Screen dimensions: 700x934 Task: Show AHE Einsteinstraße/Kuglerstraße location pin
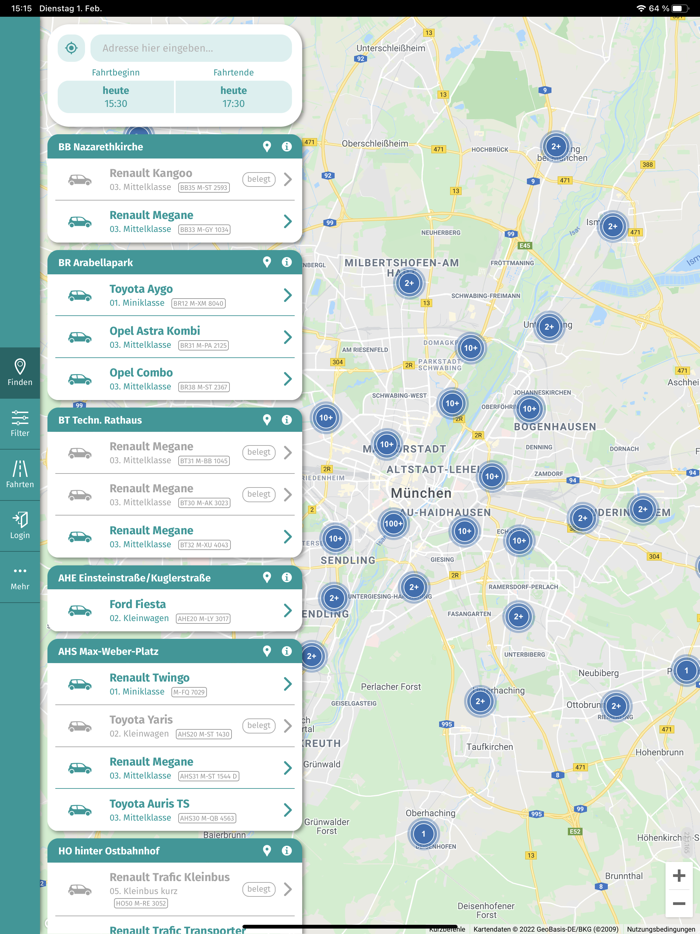pos(267,577)
